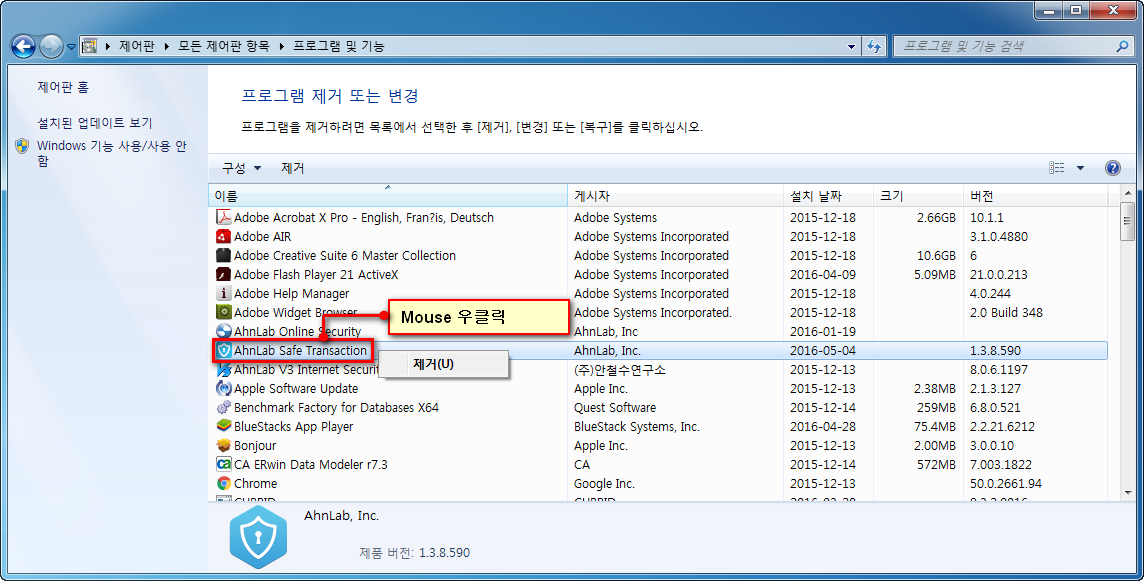Viewport: 1144px width, 581px height.
Task: Go to 모든 제어판 항목 breadcrumb
Action: pyautogui.click(x=223, y=46)
